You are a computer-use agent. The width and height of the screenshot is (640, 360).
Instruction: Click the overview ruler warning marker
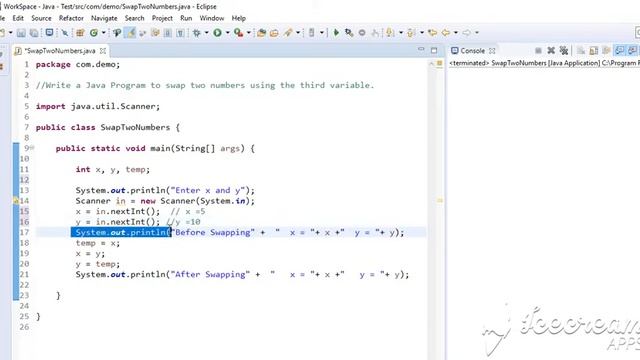(440, 200)
